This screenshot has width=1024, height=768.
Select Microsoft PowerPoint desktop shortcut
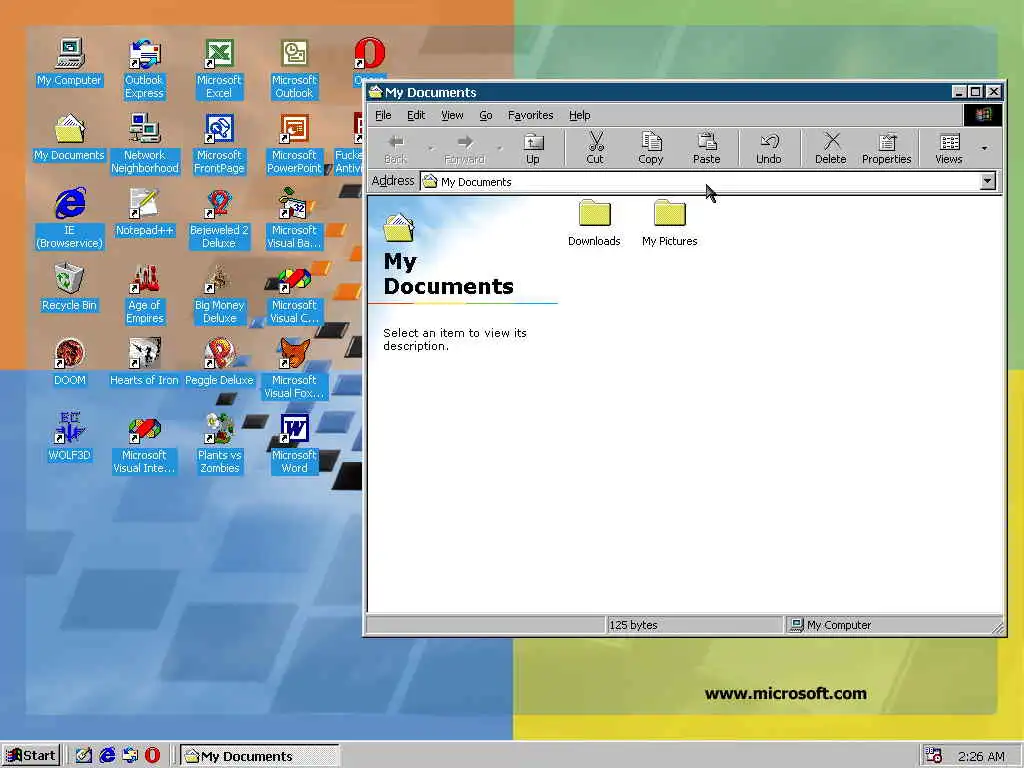[x=295, y=144]
